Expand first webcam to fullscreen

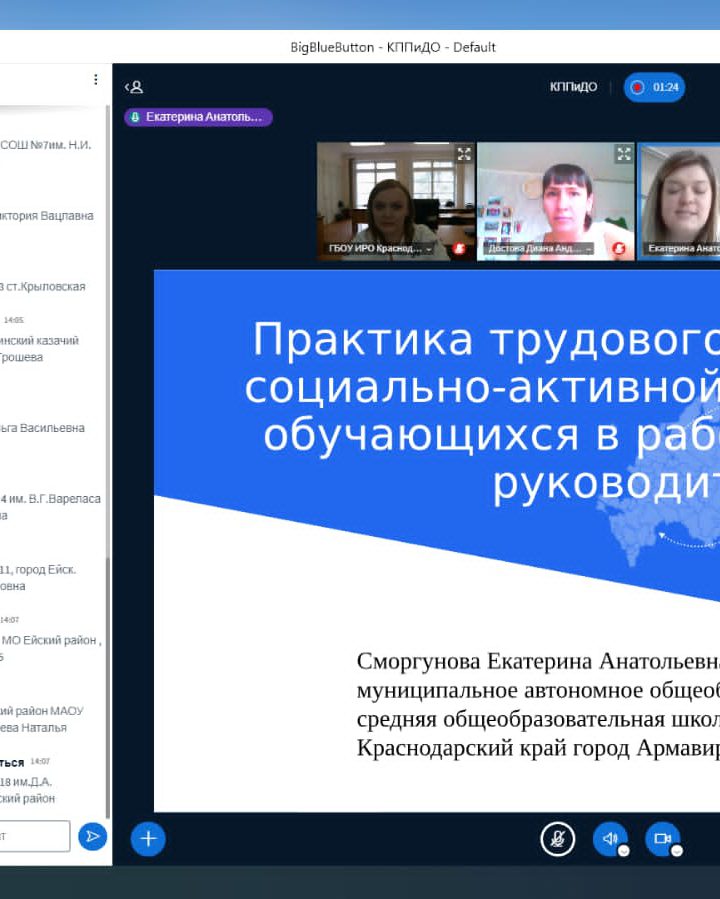pyautogui.click(x=464, y=153)
